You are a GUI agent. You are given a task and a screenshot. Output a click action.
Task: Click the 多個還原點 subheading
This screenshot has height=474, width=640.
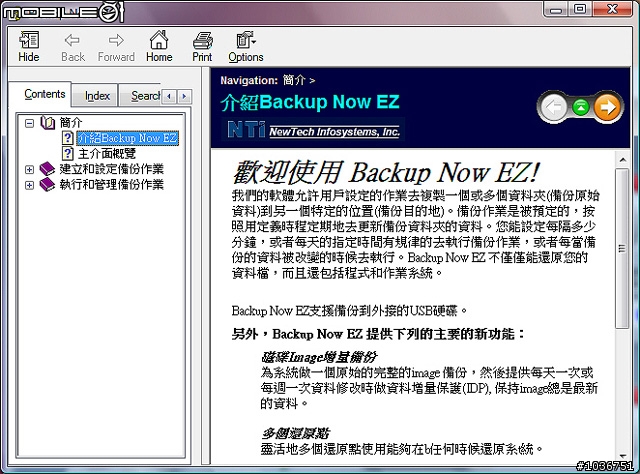[x=295, y=433]
